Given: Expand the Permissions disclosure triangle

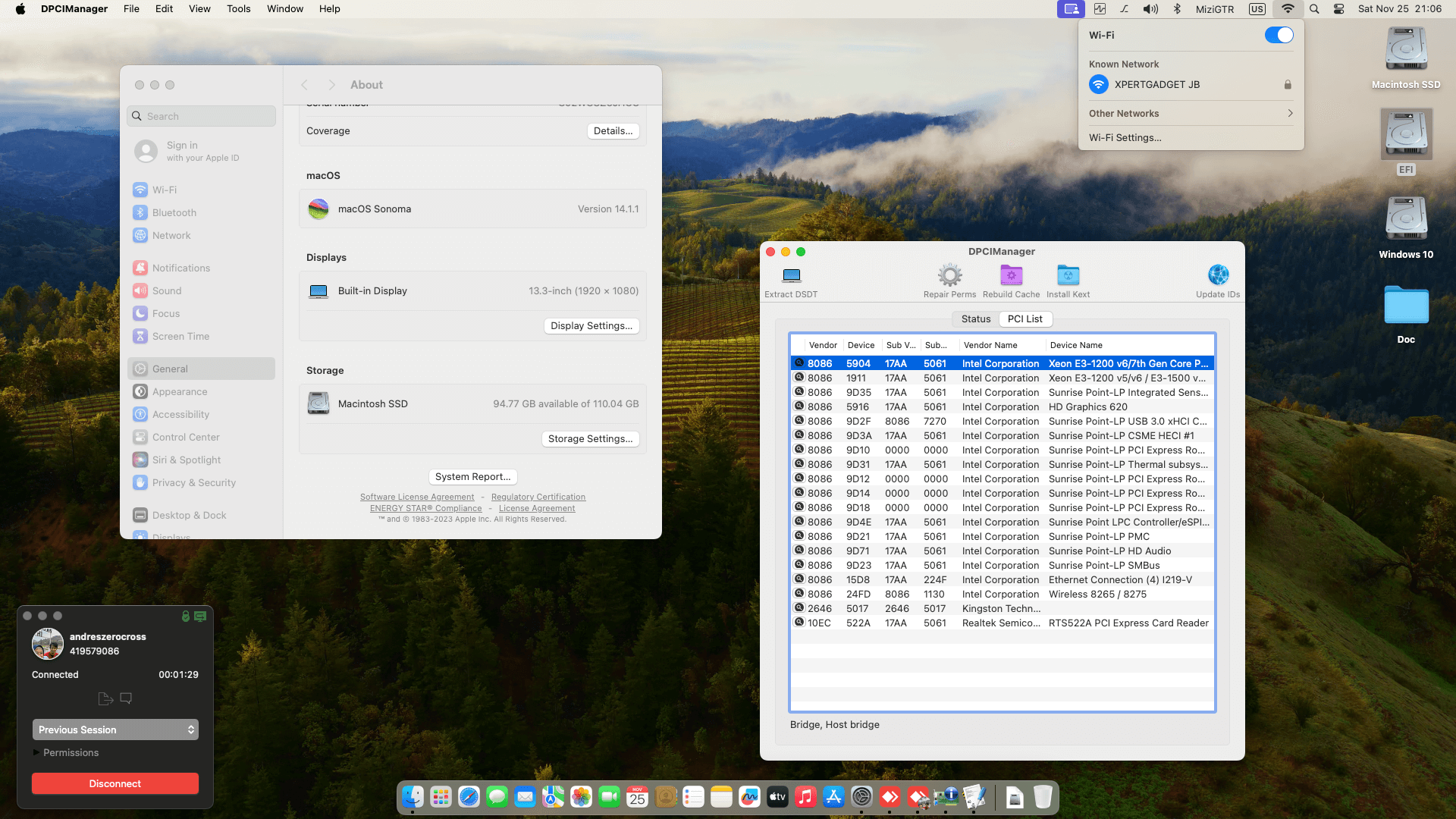Looking at the screenshot, I should 36,752.
